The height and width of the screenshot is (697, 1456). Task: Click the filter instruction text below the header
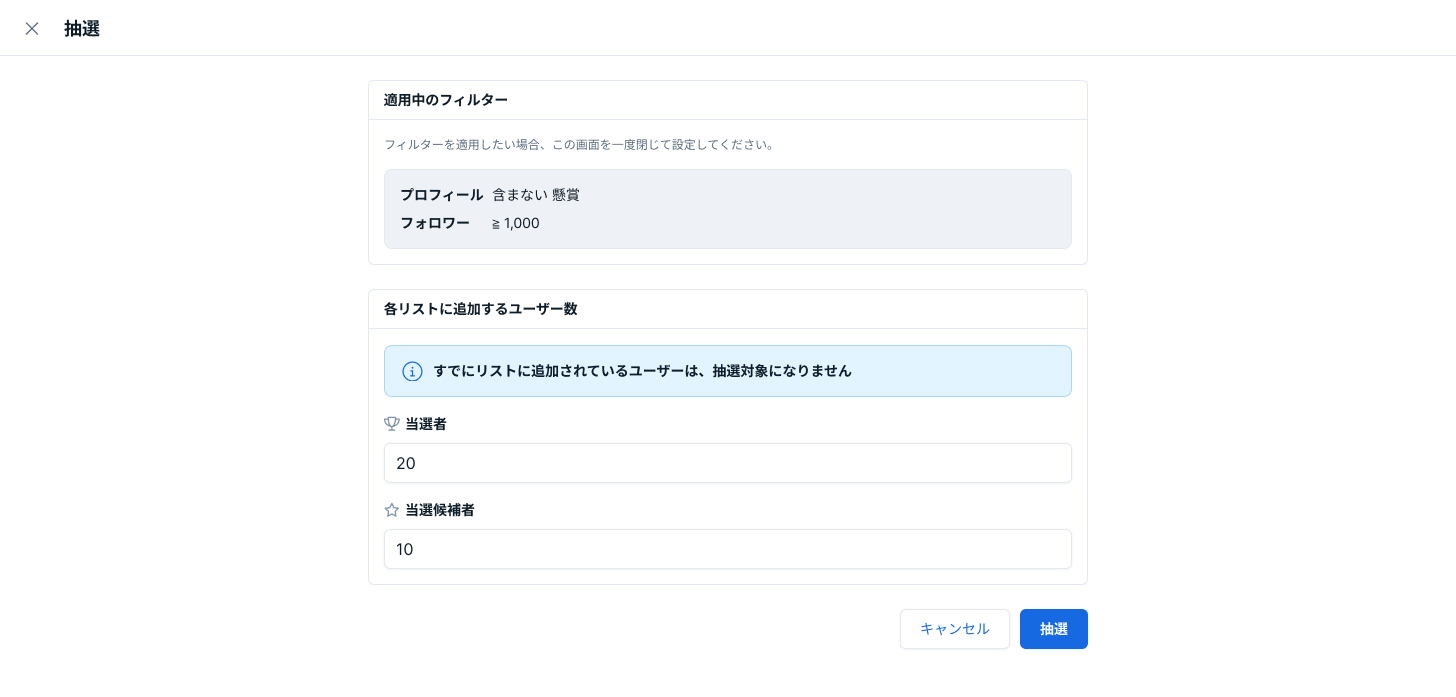click(x=579, y=145)
